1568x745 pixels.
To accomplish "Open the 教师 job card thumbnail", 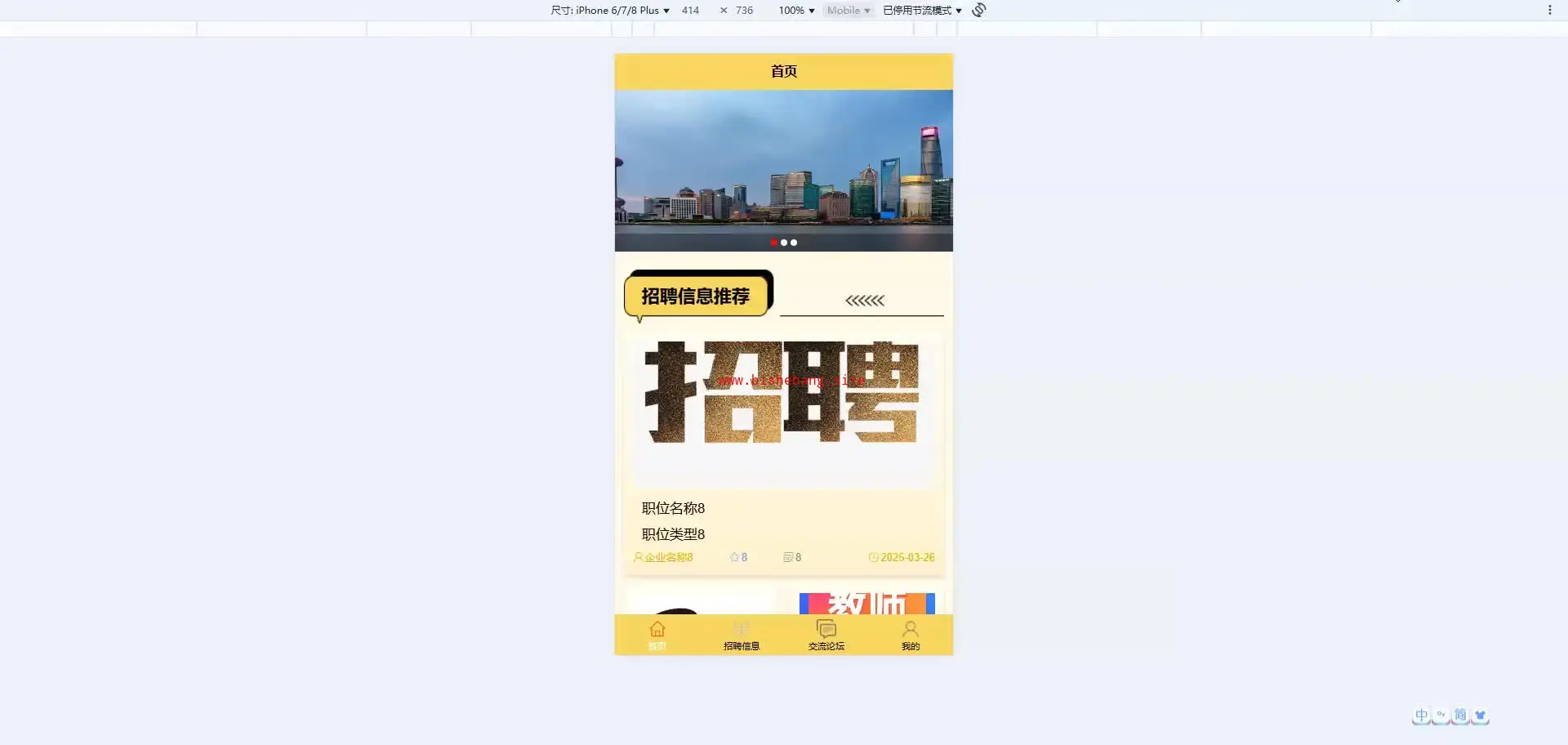I will [x=866, y=603].
